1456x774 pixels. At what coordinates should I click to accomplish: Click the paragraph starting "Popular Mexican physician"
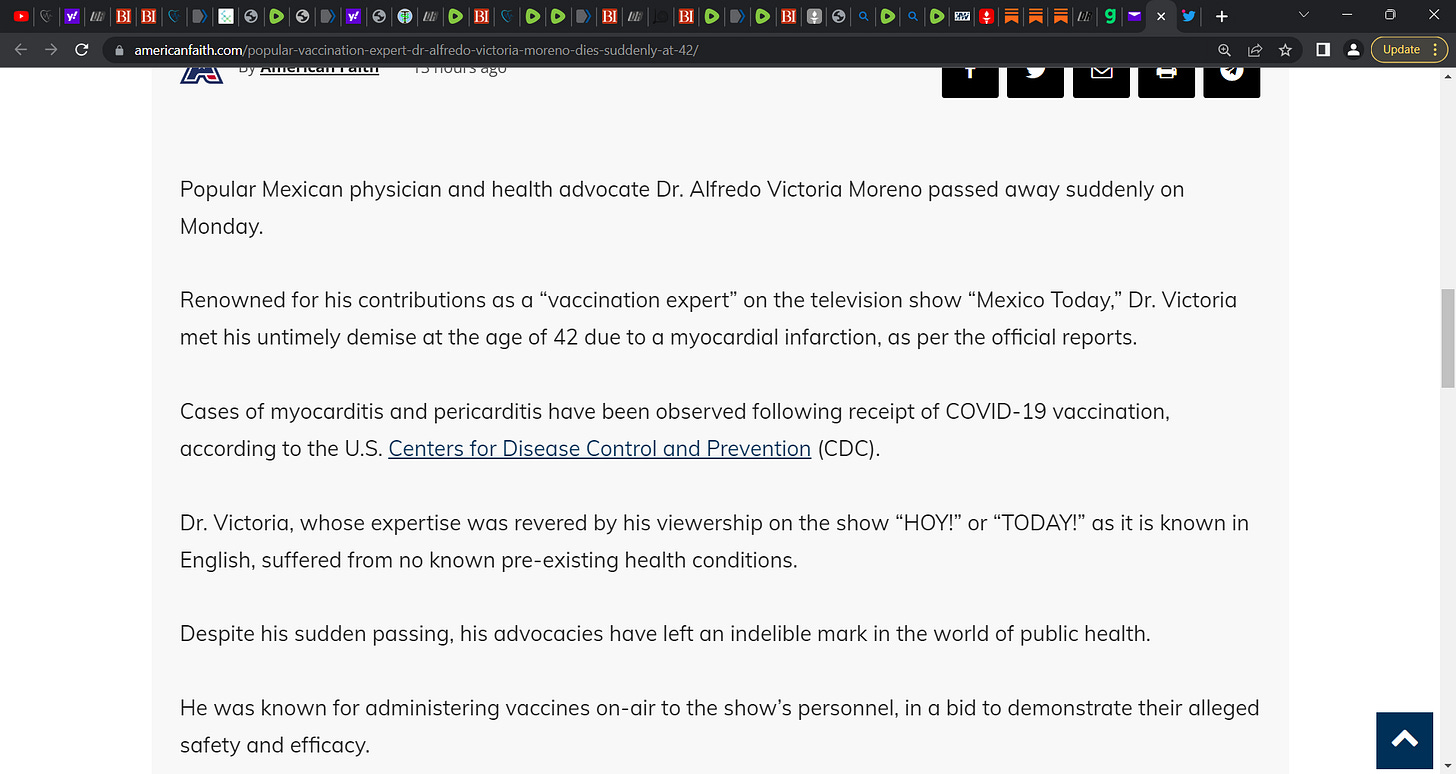click(682, 208)
